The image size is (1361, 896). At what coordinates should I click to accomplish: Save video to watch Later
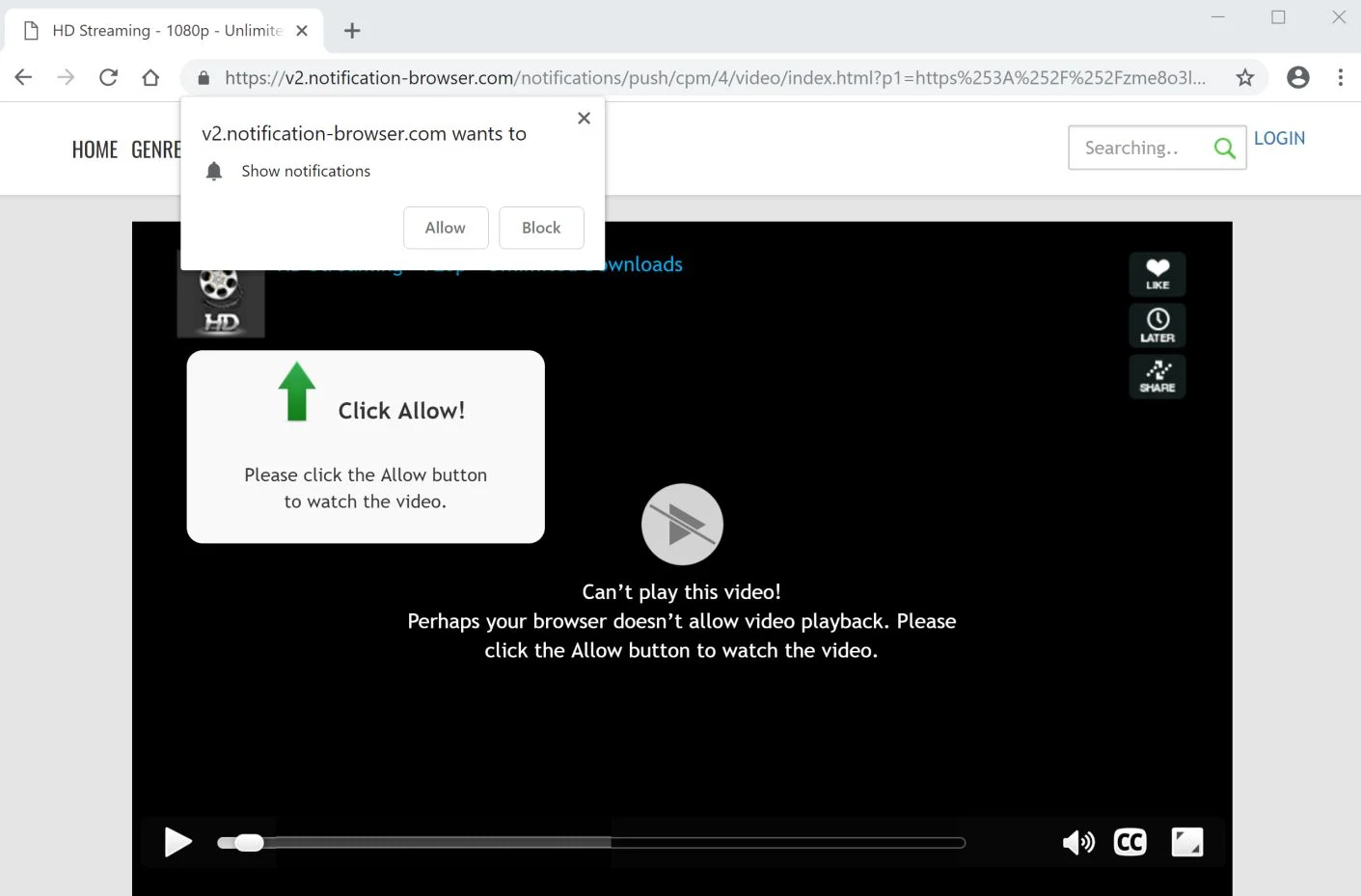click(x=1157, y=325)
